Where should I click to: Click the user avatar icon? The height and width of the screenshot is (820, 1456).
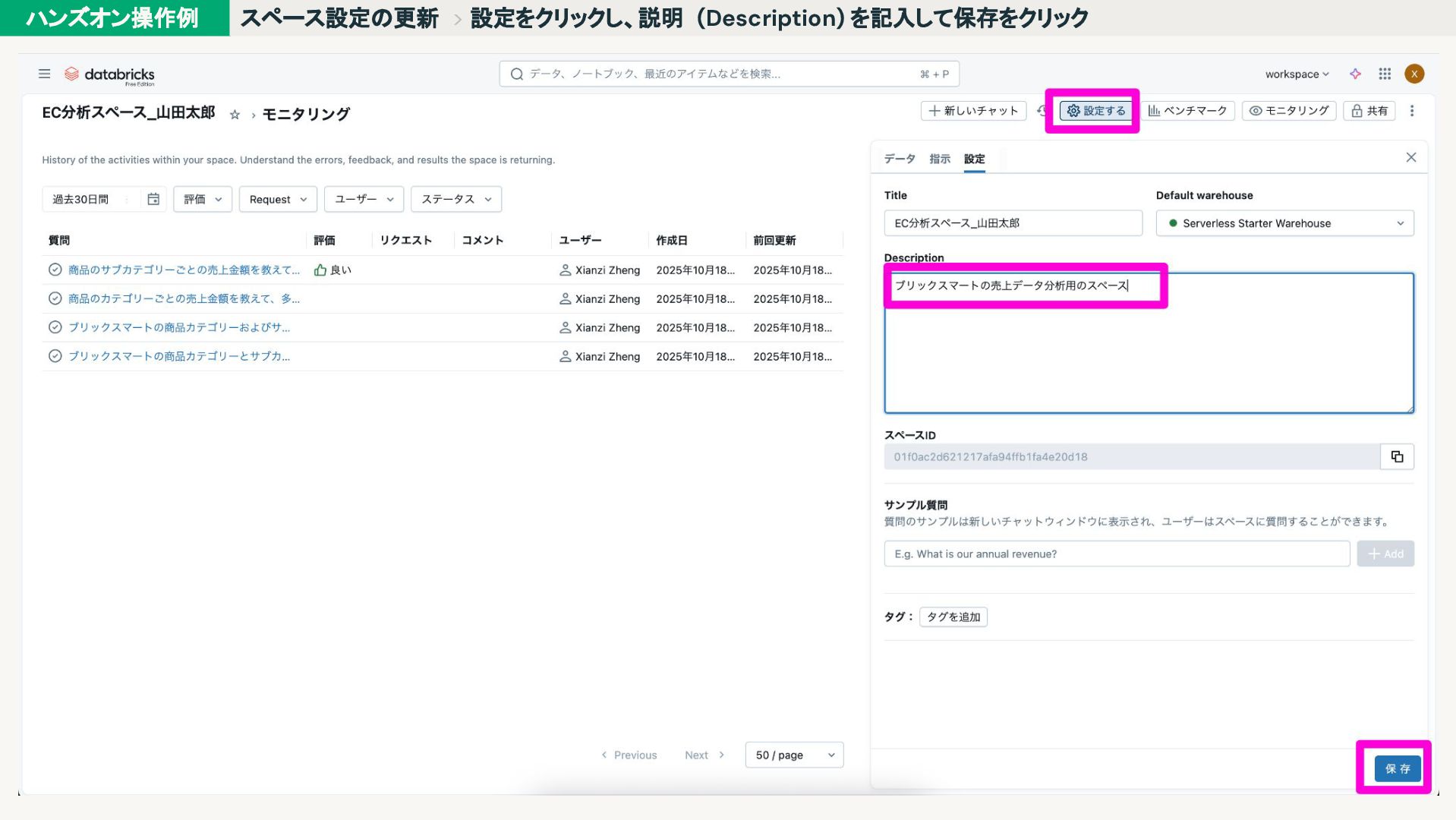[1413, 74]
